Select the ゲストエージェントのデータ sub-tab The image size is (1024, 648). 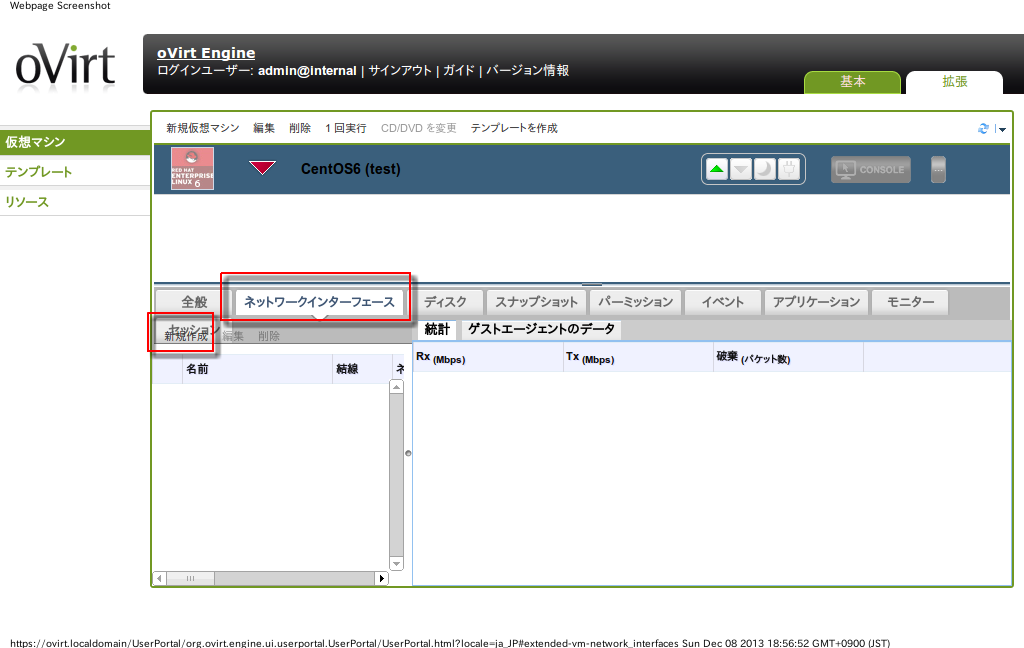click(541, 329)
